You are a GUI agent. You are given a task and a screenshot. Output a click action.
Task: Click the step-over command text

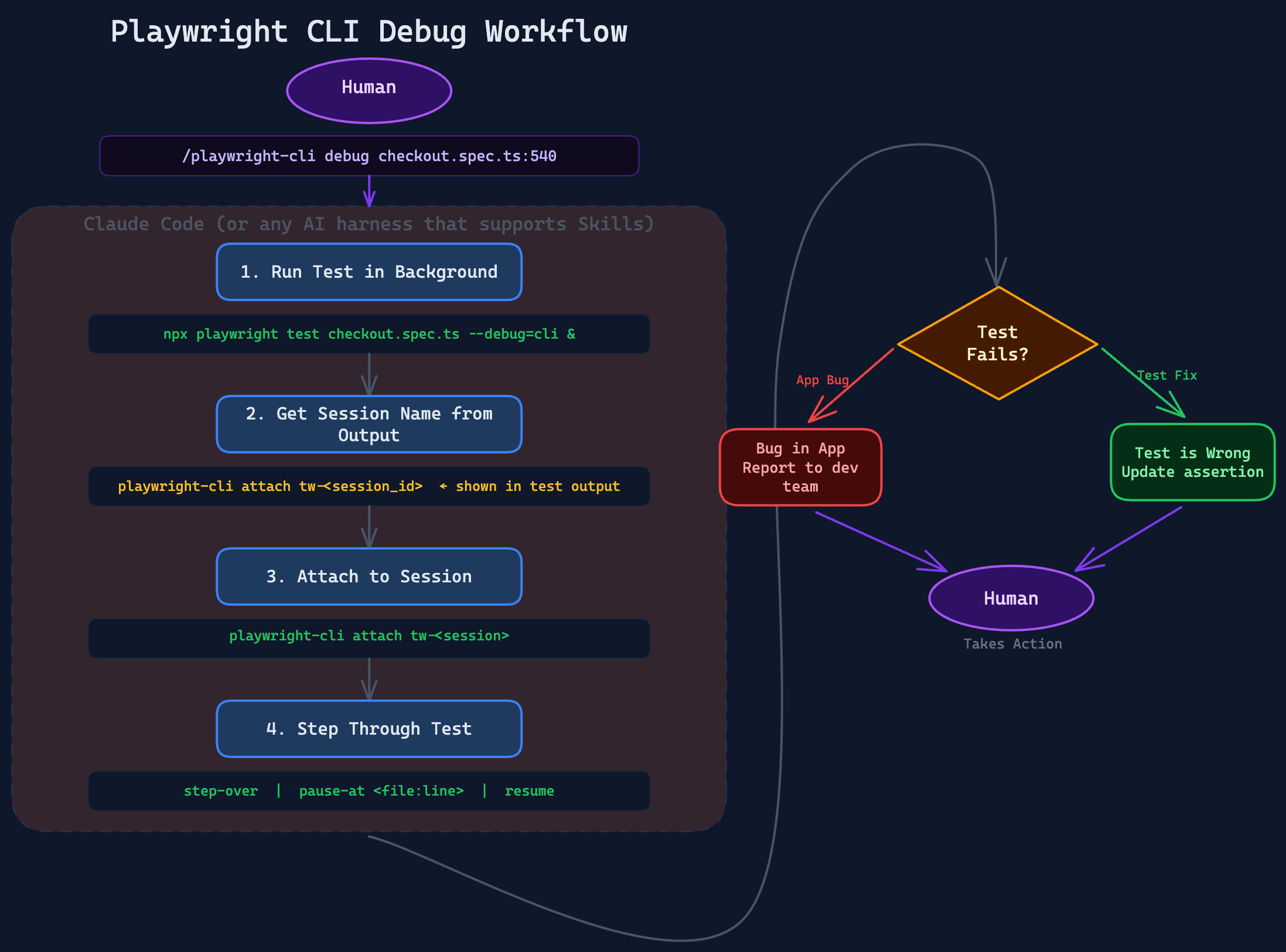(220, 791)
